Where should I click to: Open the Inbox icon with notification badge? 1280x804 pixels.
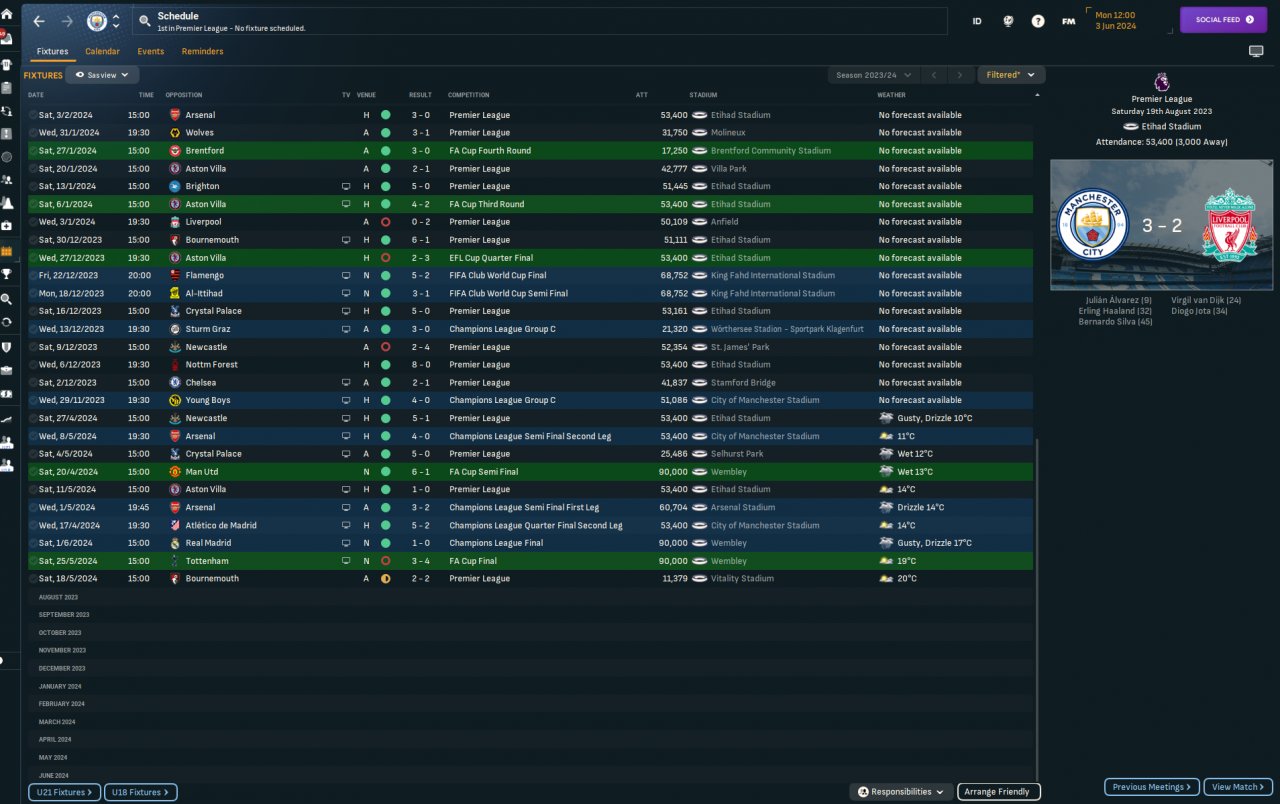[7, 38]
